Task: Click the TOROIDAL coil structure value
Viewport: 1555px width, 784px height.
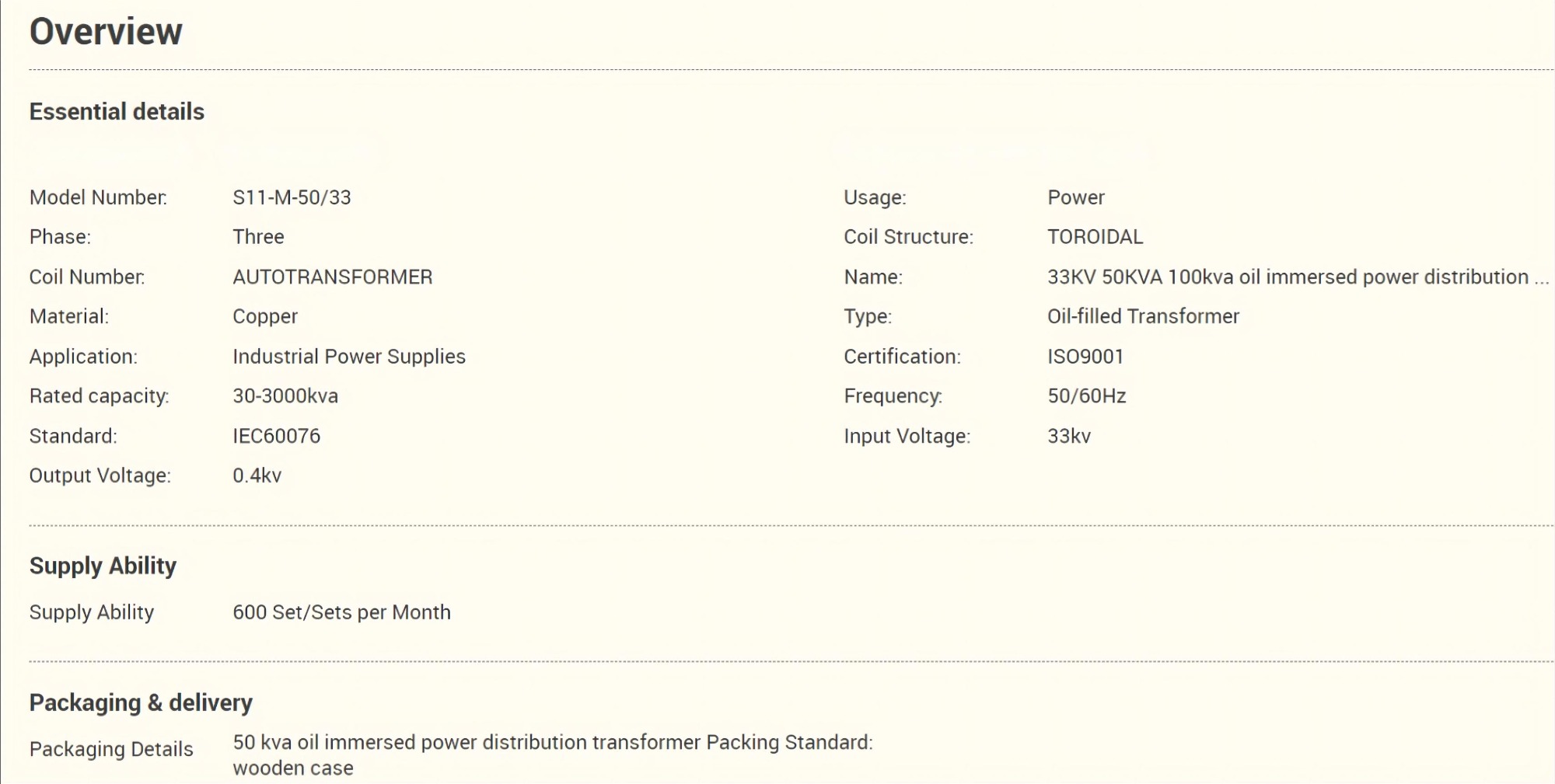Action: 1095,237
